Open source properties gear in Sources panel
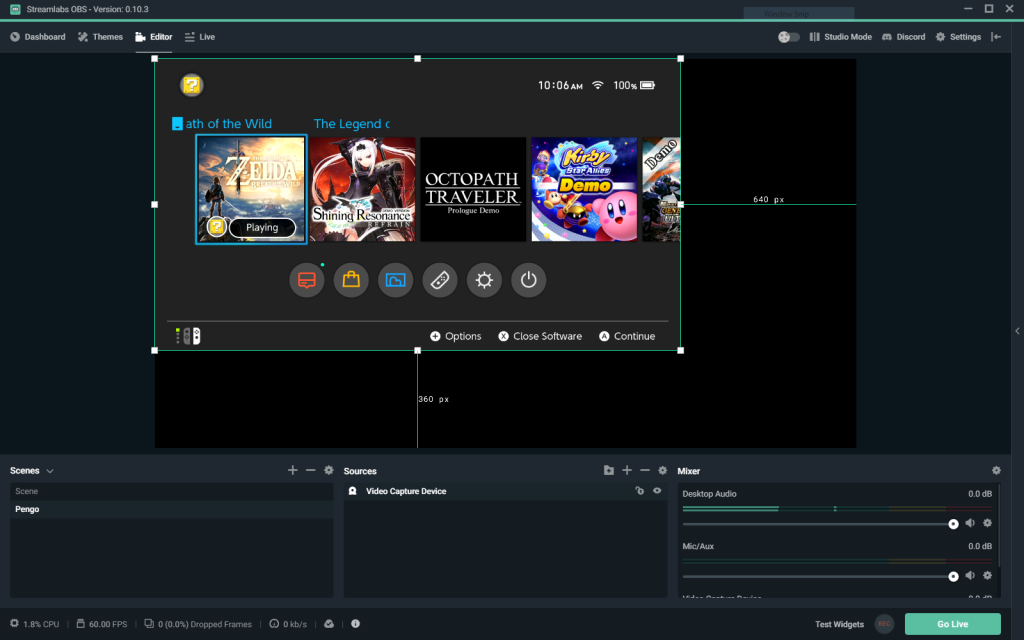The image size is (1024, 640). [x=662, y=470]
